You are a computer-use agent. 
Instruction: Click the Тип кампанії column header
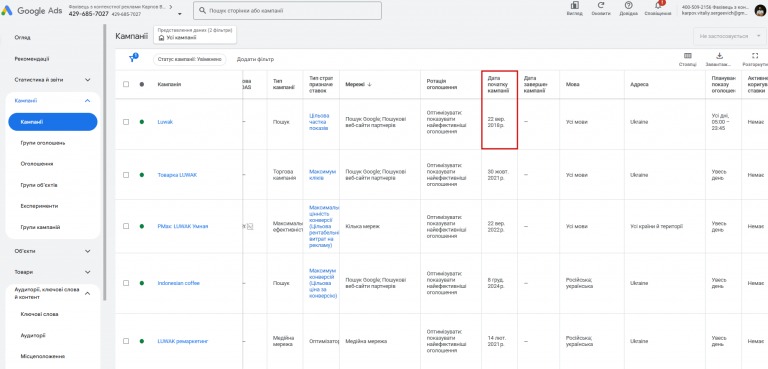pyautogui.click(x=284, y=84)
